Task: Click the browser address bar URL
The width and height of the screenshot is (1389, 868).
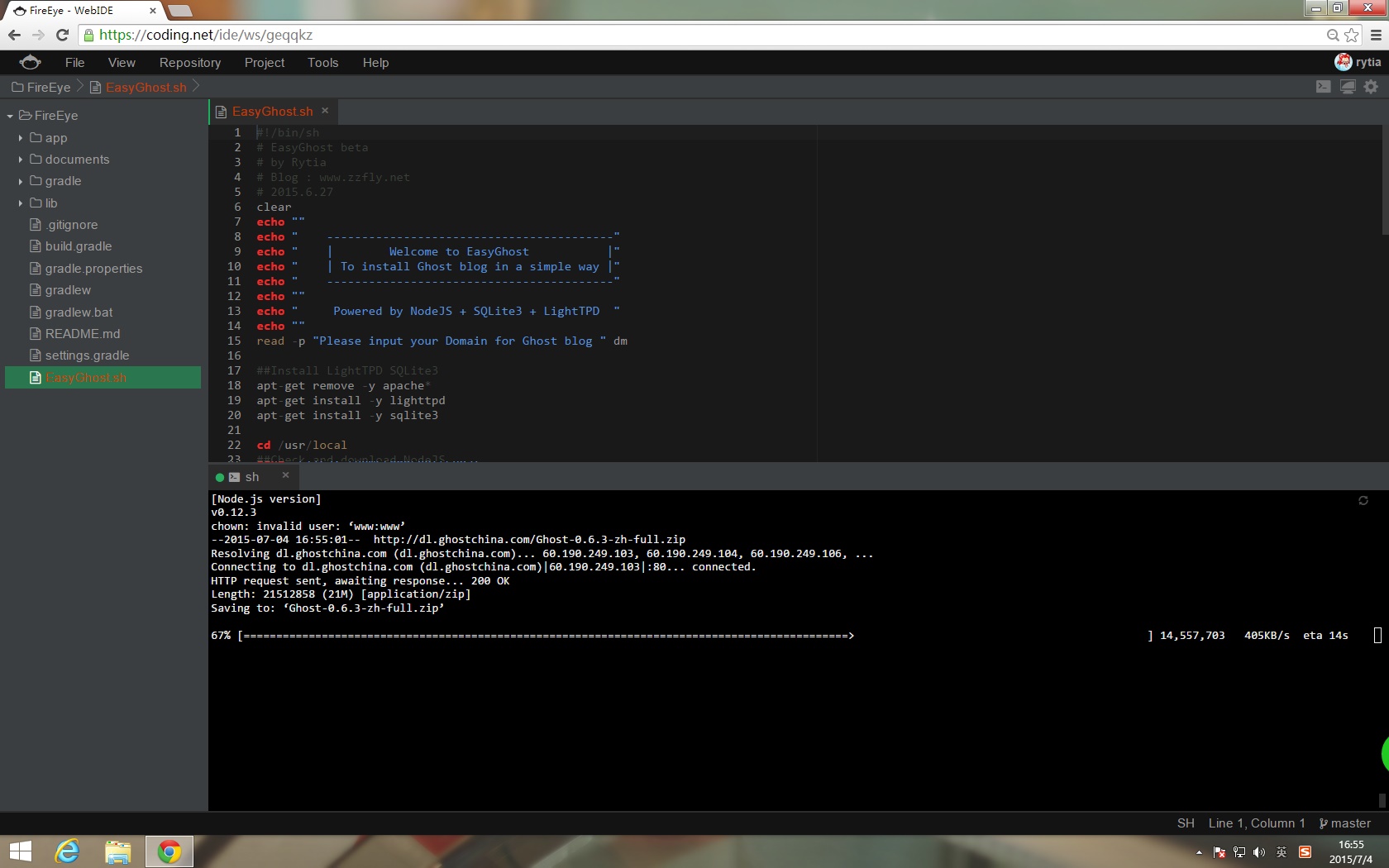Action: pos(206,35)
